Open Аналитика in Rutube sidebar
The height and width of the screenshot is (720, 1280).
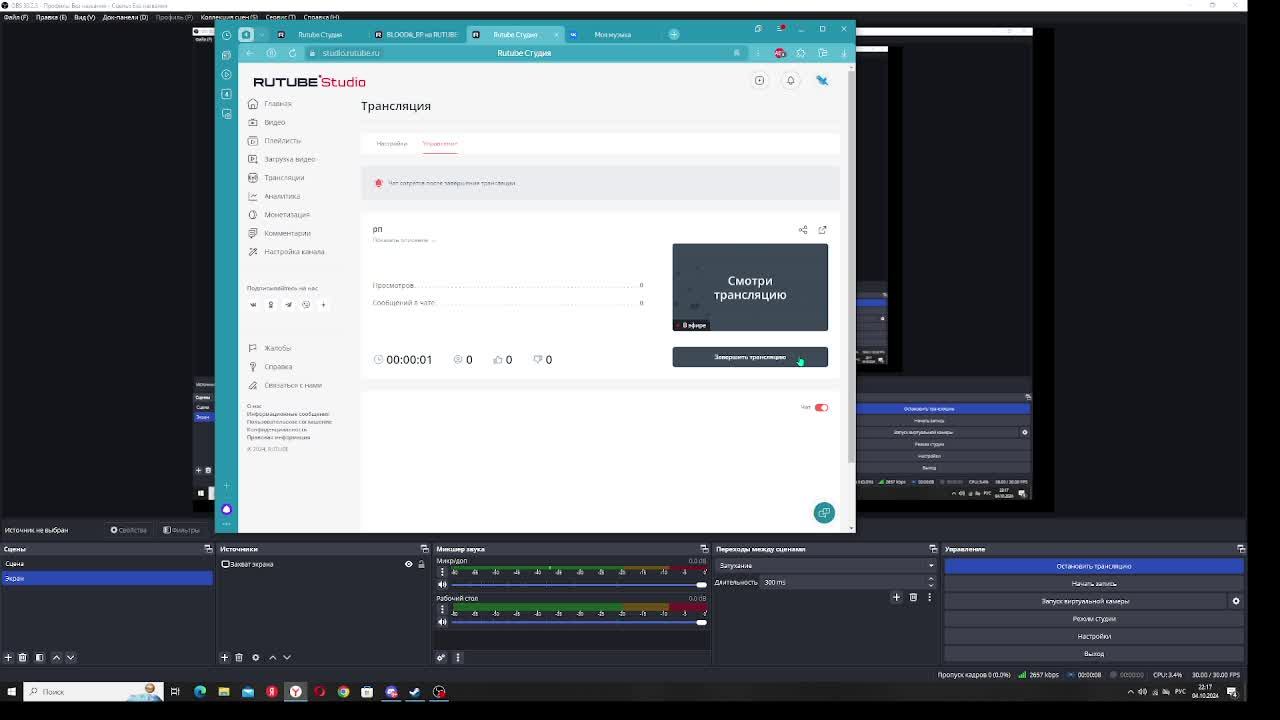tap(282, 196)
